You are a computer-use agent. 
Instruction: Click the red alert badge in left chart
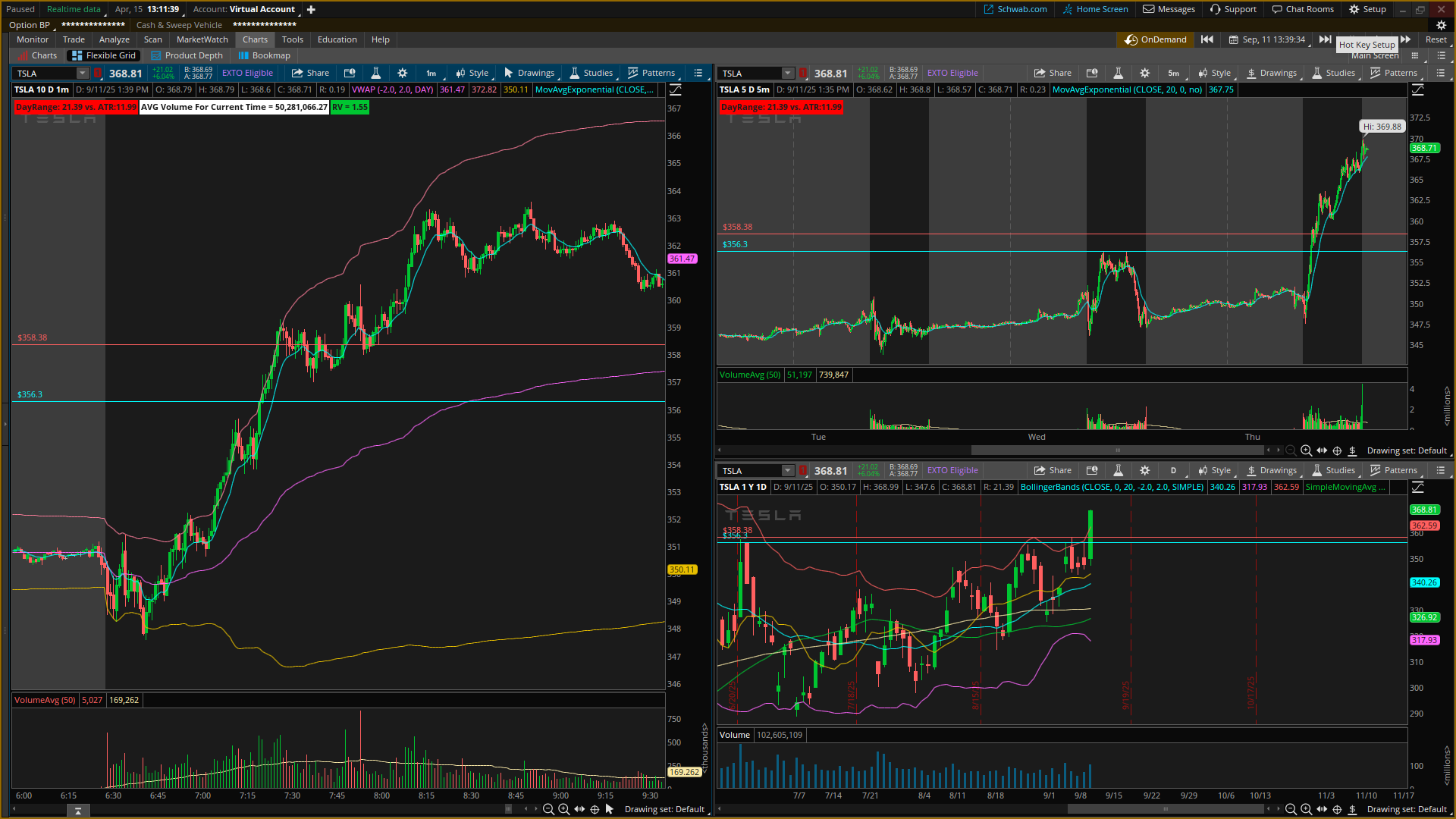(98, 74)
